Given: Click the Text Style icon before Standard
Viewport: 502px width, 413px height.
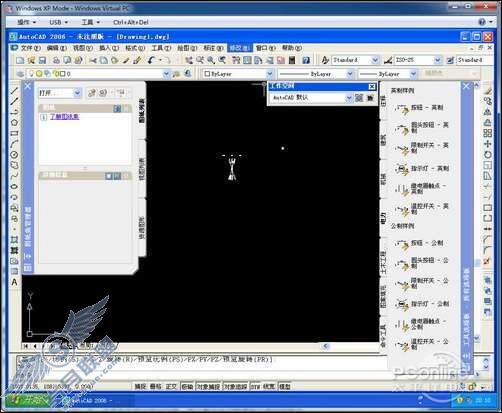Looking at the screenshot, I should point(325,60).
